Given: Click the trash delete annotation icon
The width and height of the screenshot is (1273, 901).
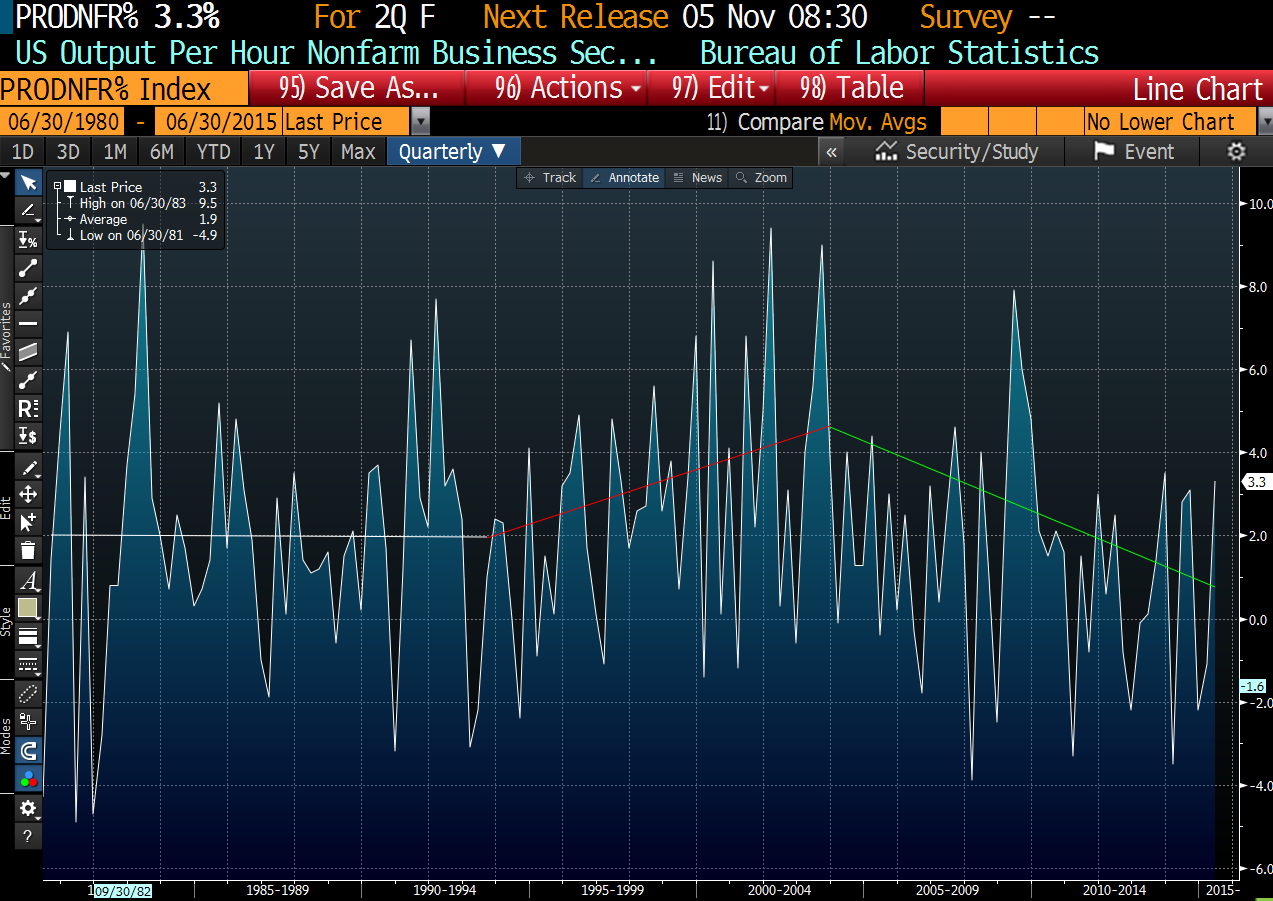Looking at the screenshot, I should (28, 550).
